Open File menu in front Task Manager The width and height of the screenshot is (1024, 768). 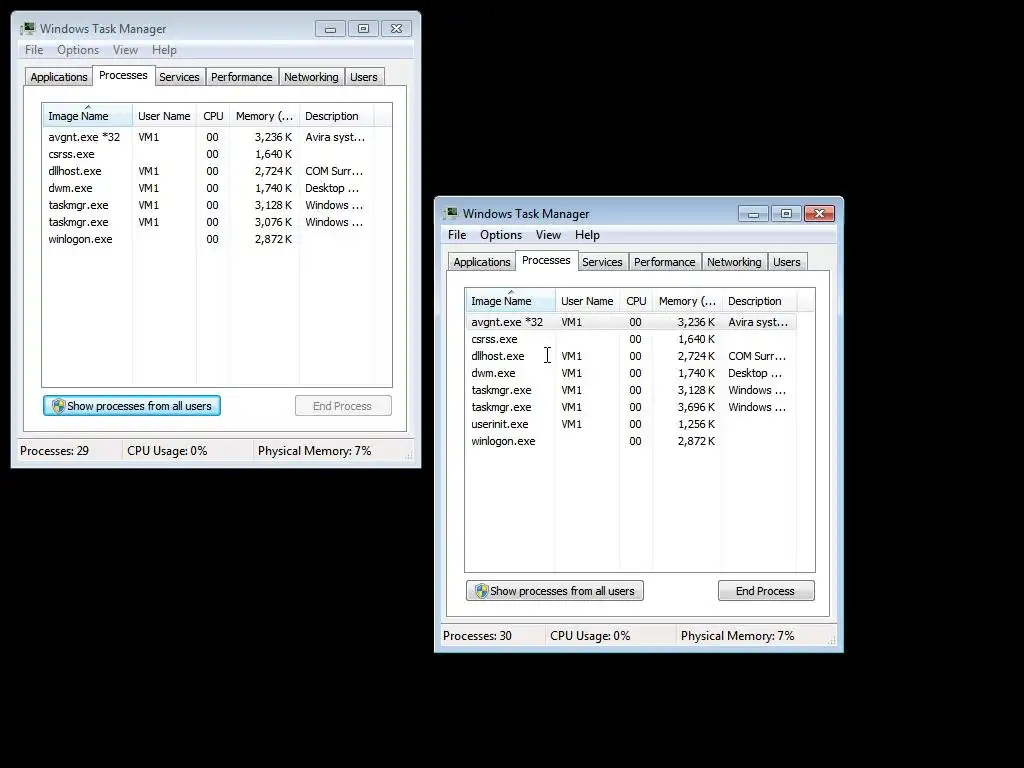tap(457, 235)
